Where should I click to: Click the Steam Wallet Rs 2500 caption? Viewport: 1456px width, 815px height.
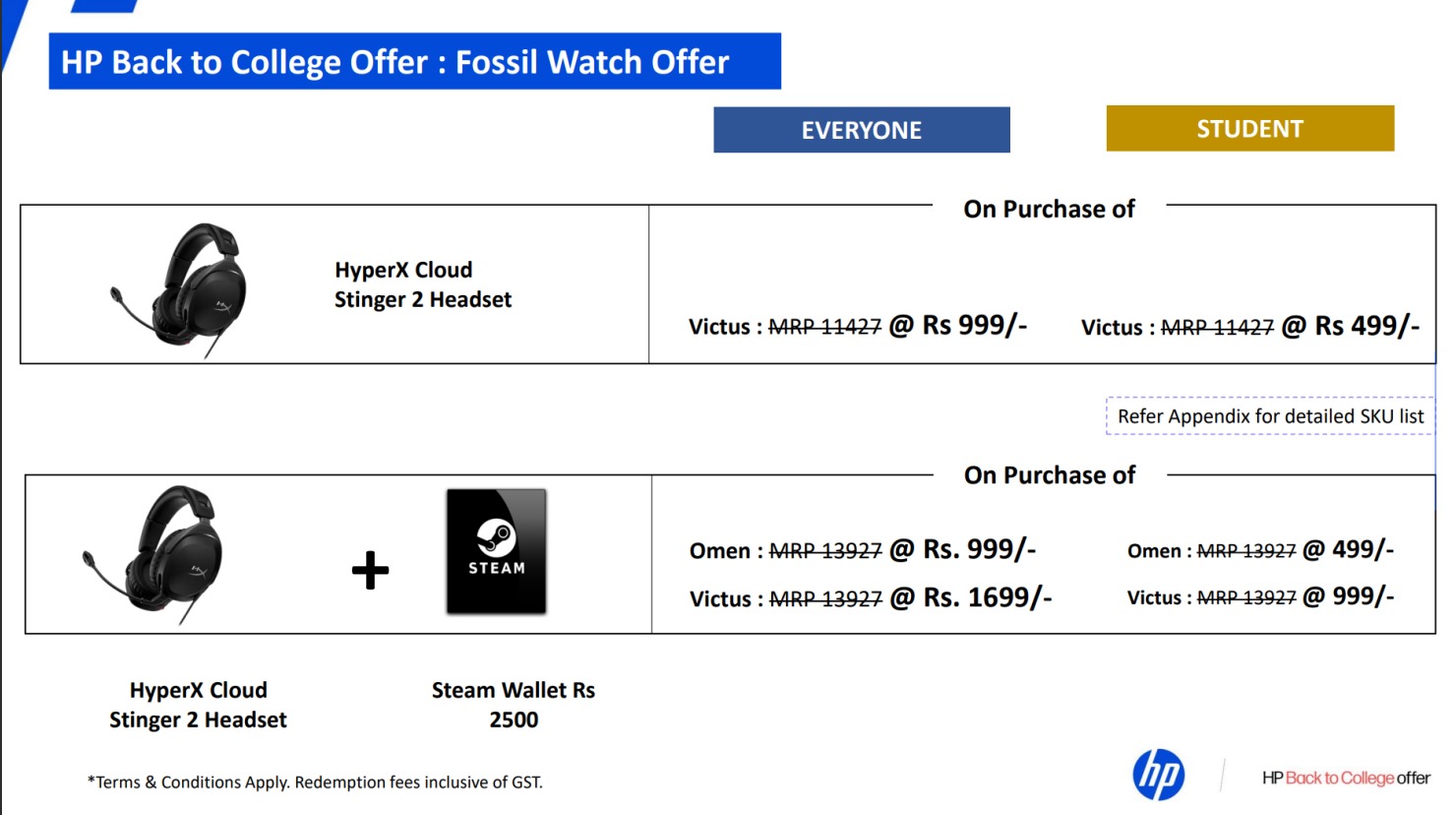(x=514, y=705)
